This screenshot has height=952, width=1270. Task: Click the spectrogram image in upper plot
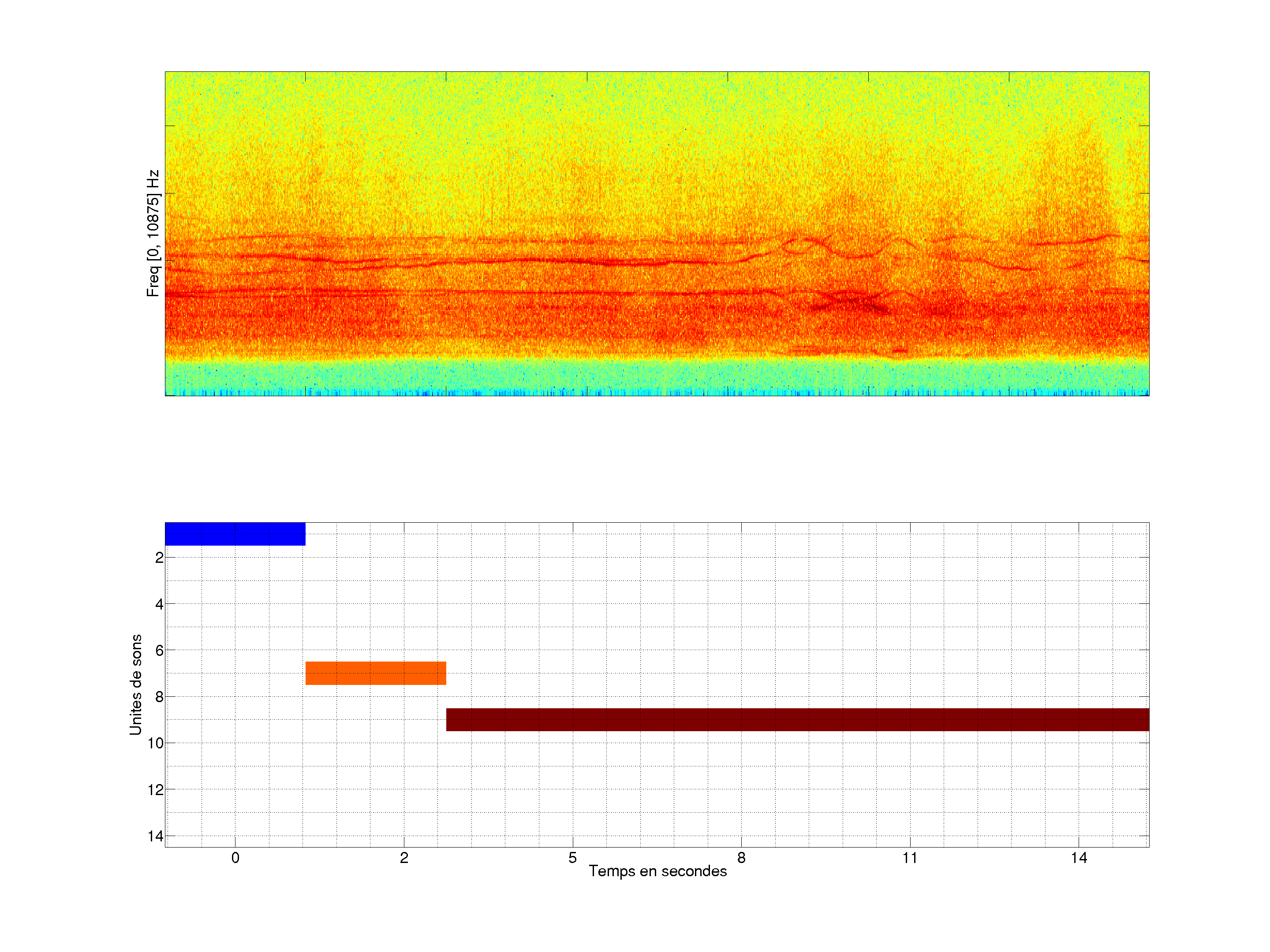coord(657,234)
